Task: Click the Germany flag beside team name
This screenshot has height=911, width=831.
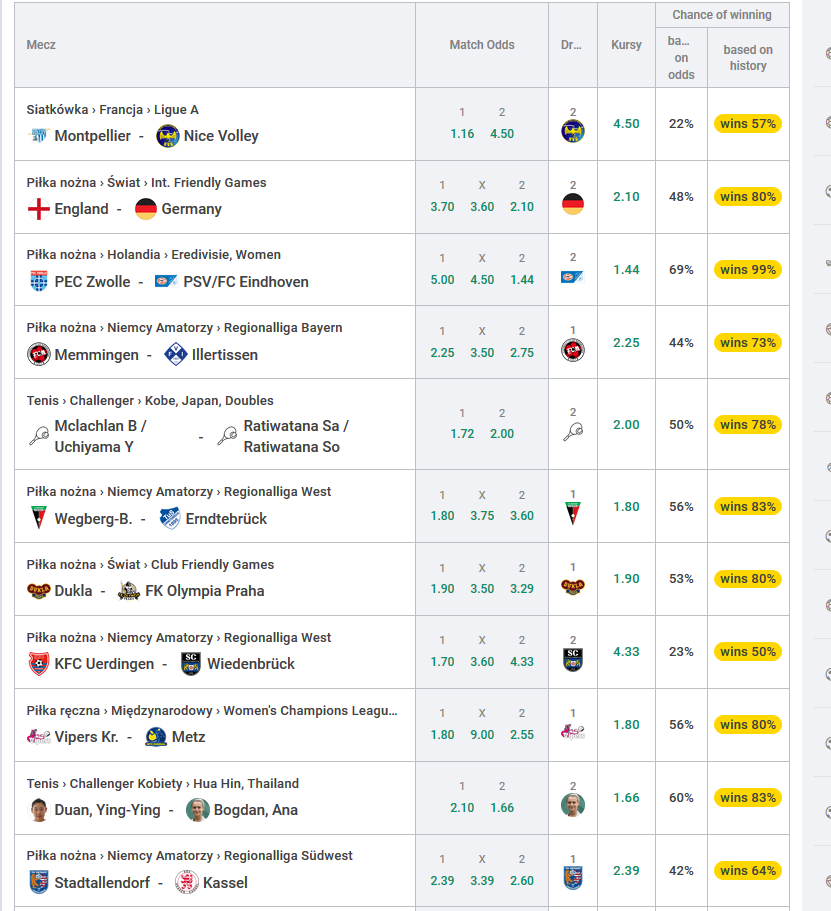Action: [x=146, y=209]
